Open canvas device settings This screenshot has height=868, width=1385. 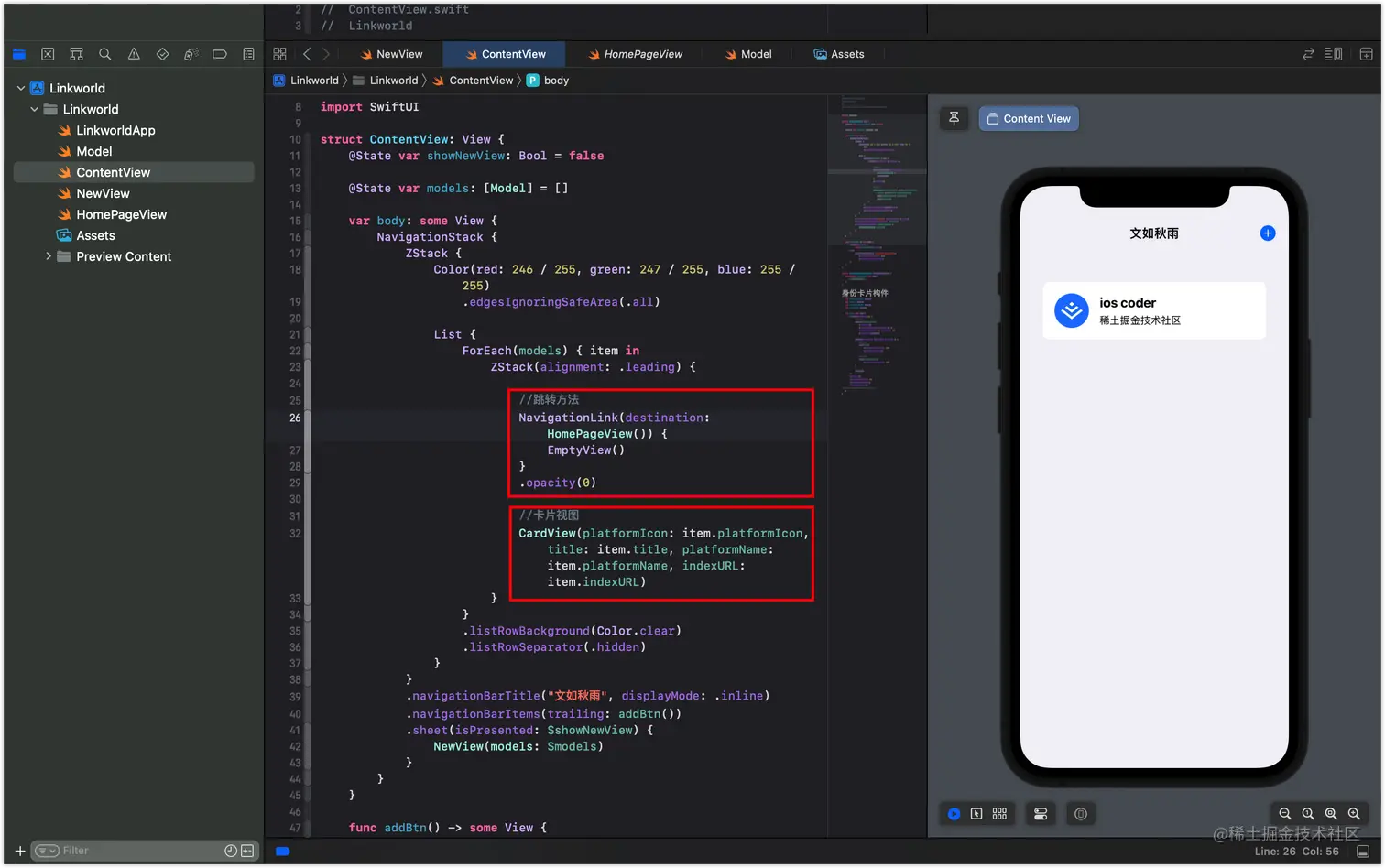click(x=1041, y=813)
